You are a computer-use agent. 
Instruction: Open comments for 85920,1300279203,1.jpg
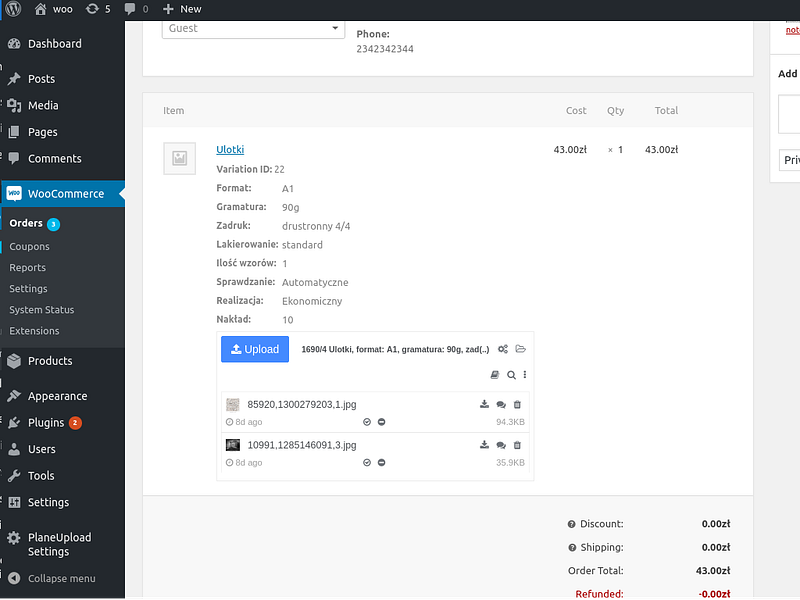[501, 405]
